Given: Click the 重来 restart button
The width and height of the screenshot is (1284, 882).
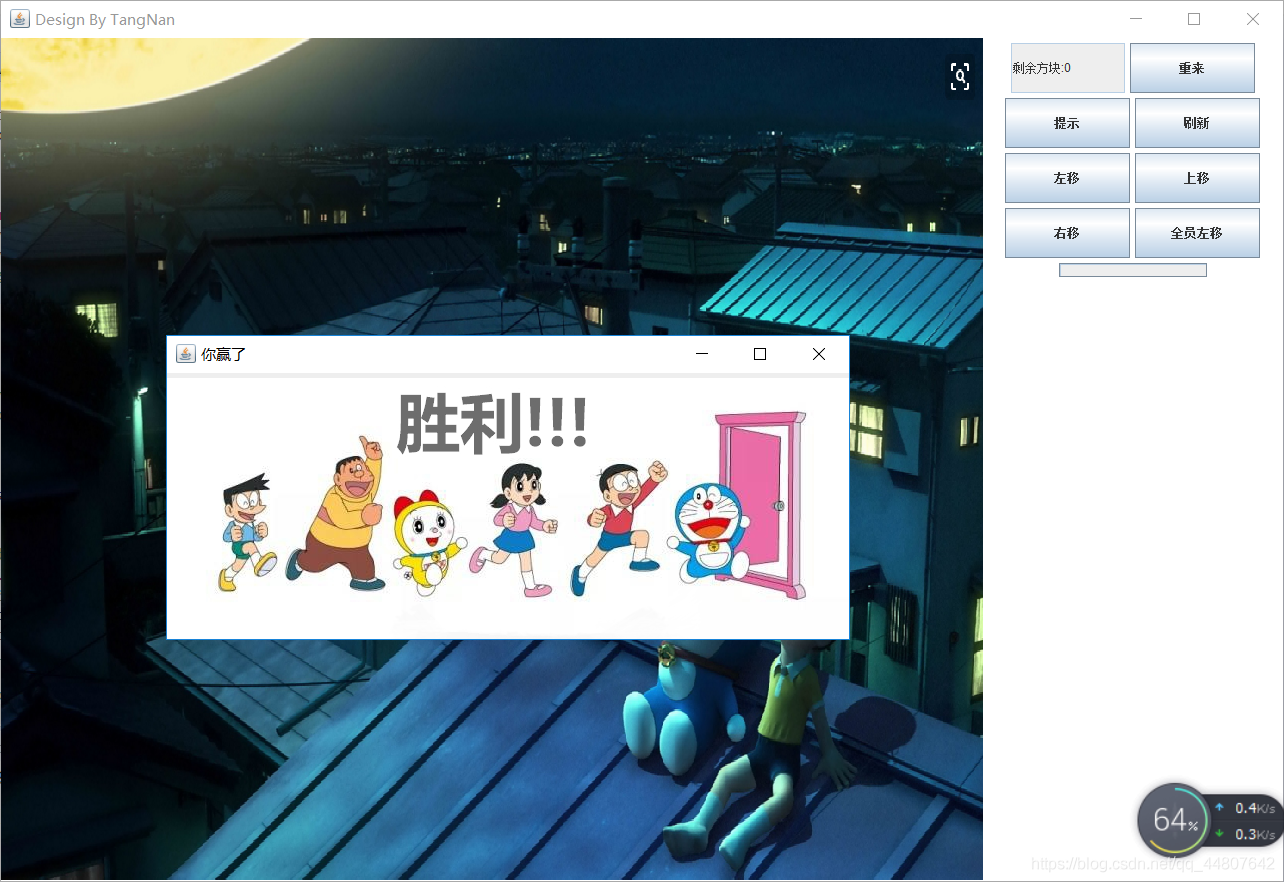Looking at the screenshot, I should (x=1192, y=68).
